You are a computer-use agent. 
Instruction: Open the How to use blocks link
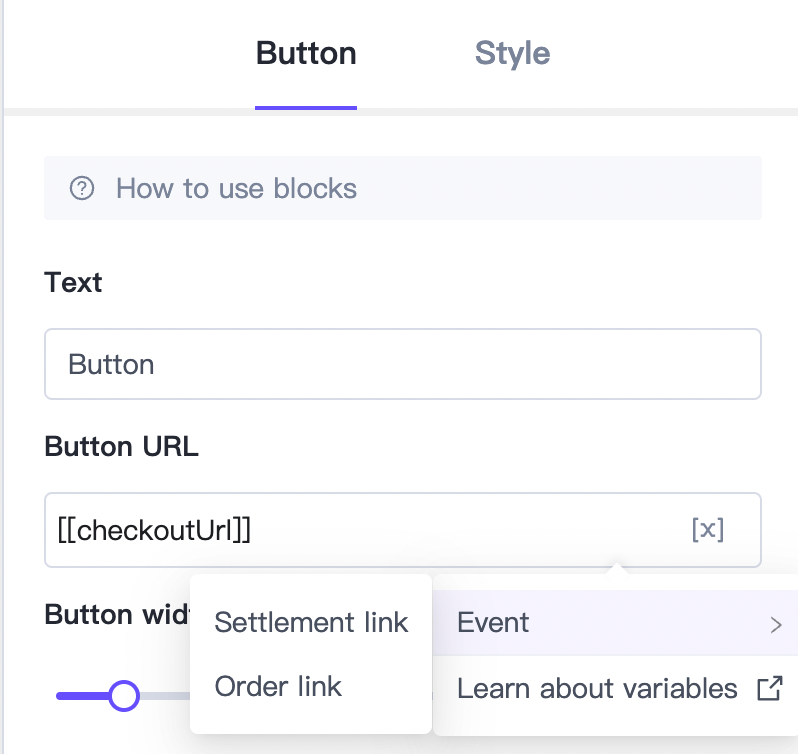236,188
